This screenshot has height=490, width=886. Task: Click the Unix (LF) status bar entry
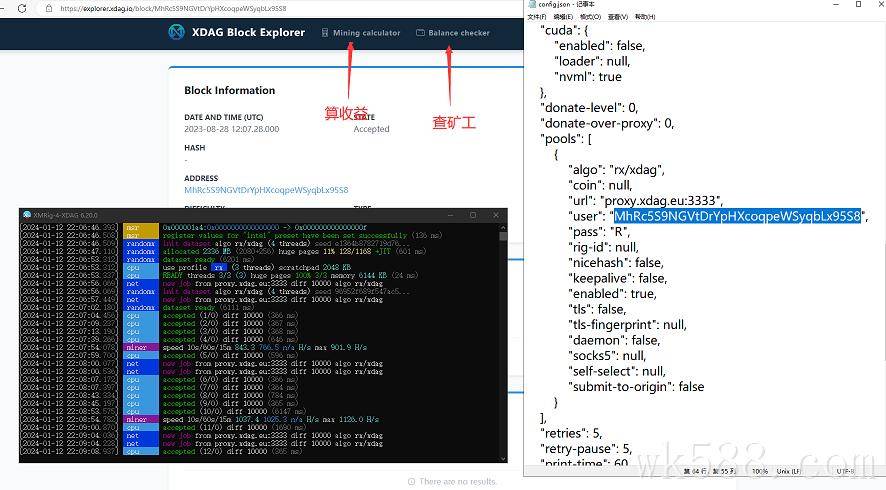(x=789, y=471)
